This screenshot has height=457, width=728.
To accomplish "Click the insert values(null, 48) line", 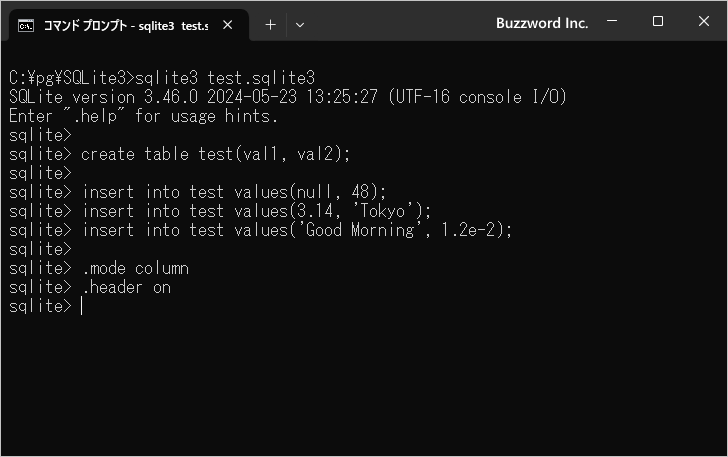I will click(233, 192).
